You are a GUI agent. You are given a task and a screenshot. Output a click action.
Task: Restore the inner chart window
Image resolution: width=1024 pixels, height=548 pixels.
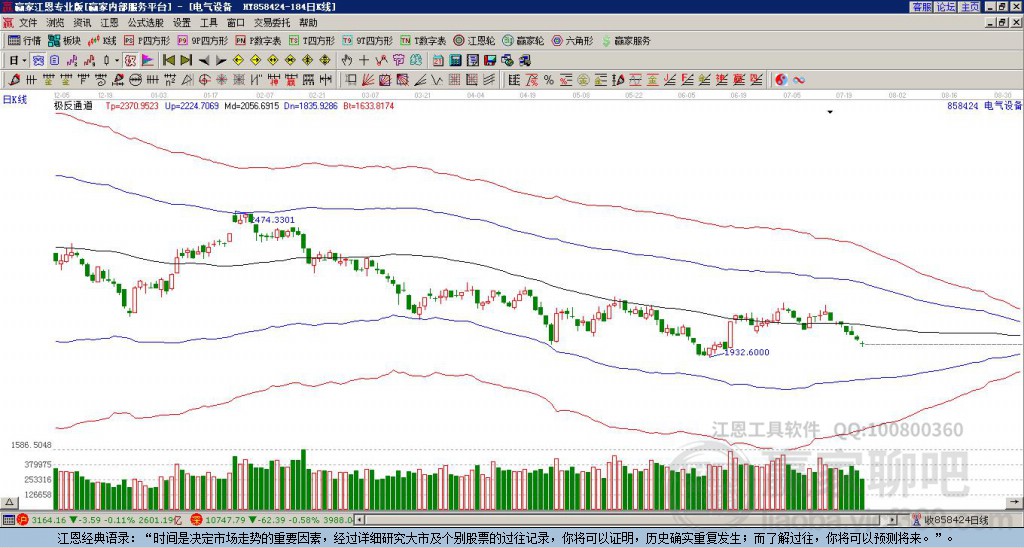tap(1004, 23)
